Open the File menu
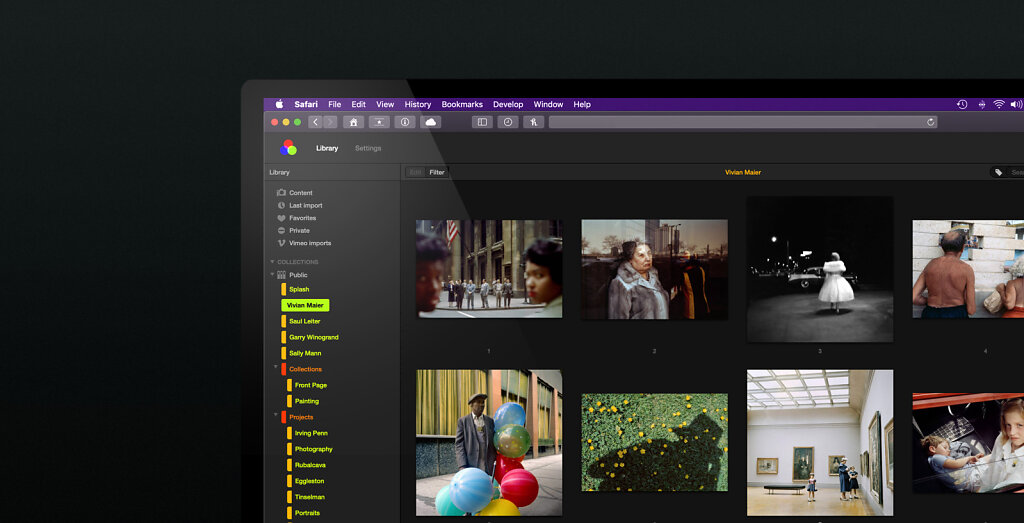Viewport: 1024px width, 523px height. coord(334,104)
